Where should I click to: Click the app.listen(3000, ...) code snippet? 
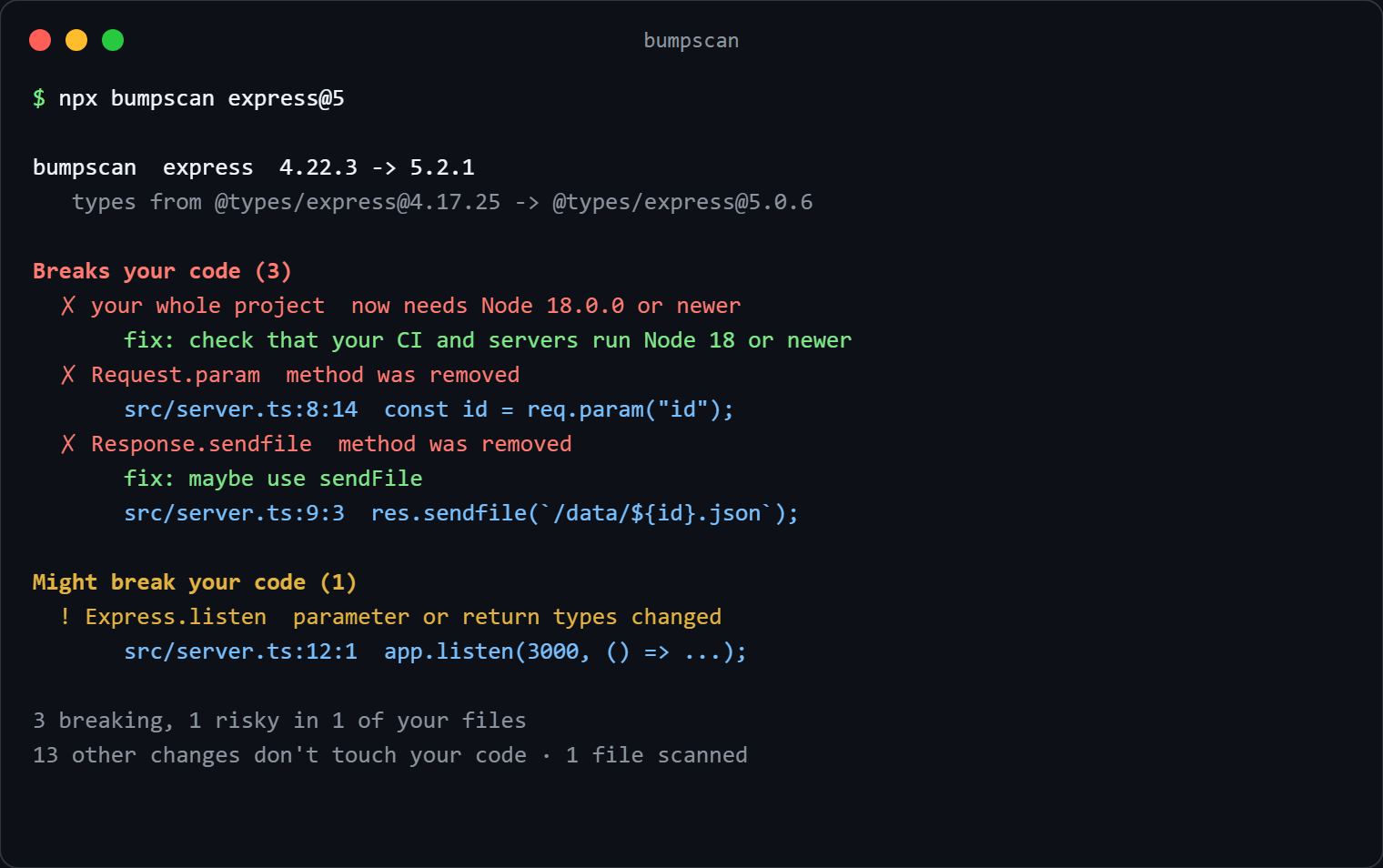pyautogui.click(x=565, y=651)
